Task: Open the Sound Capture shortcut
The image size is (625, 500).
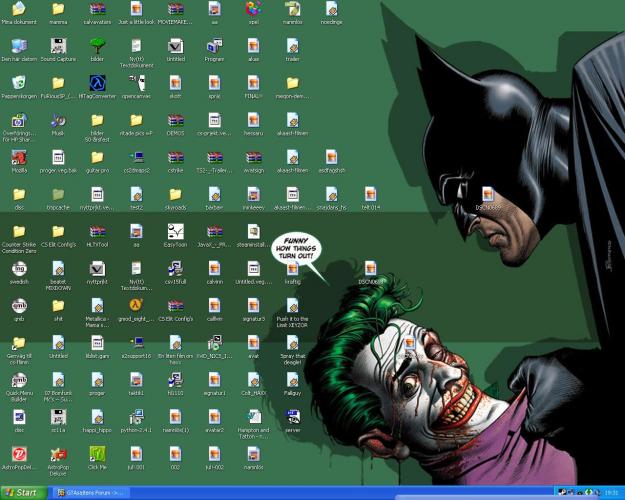Action: [58, 46]
